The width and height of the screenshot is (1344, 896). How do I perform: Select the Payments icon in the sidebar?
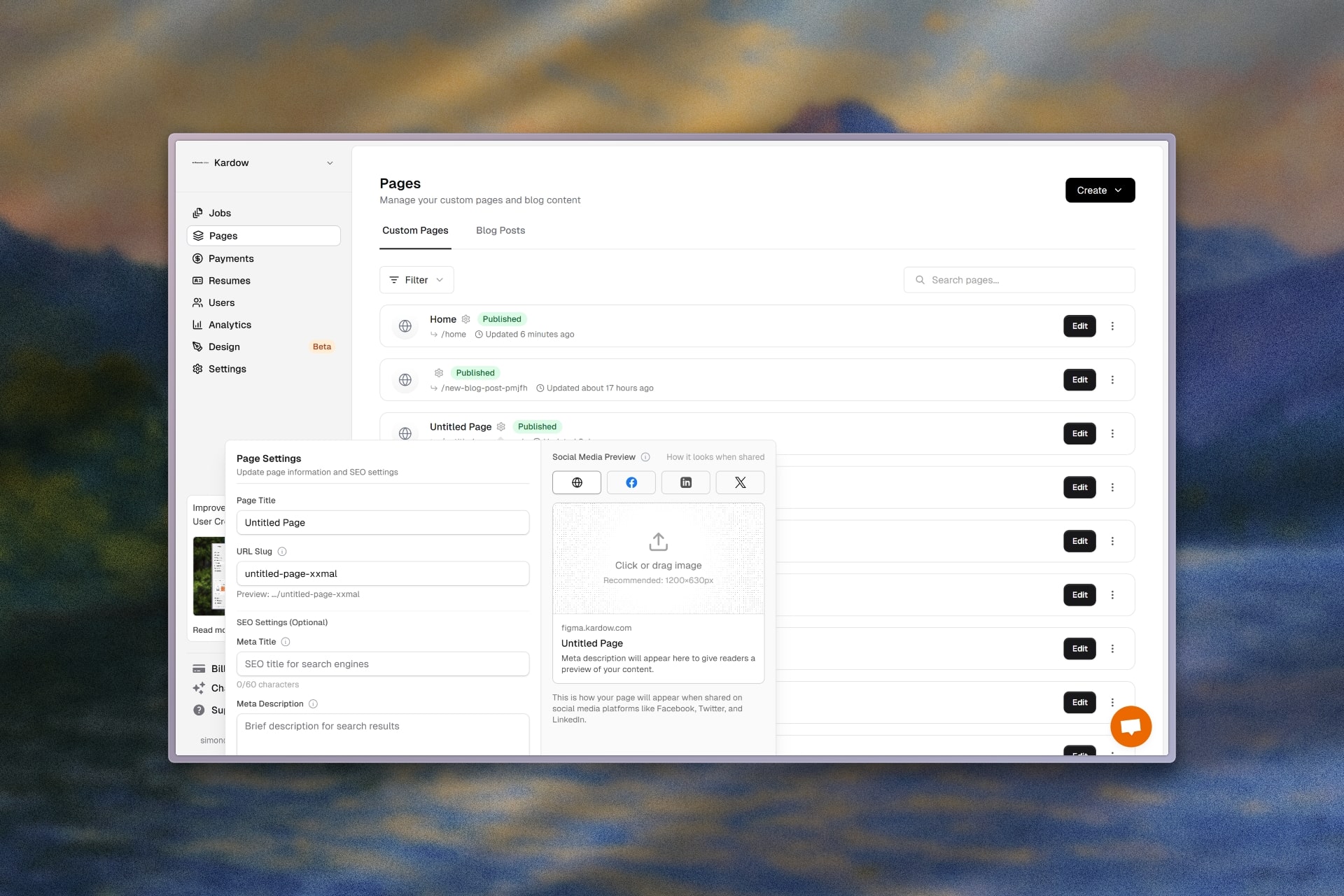198,258
